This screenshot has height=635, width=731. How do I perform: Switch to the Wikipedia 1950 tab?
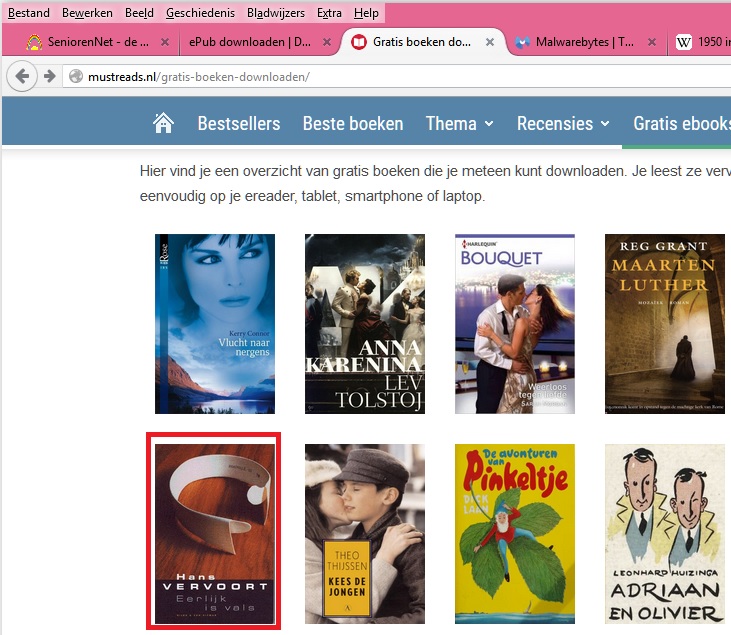click(705, 43)
